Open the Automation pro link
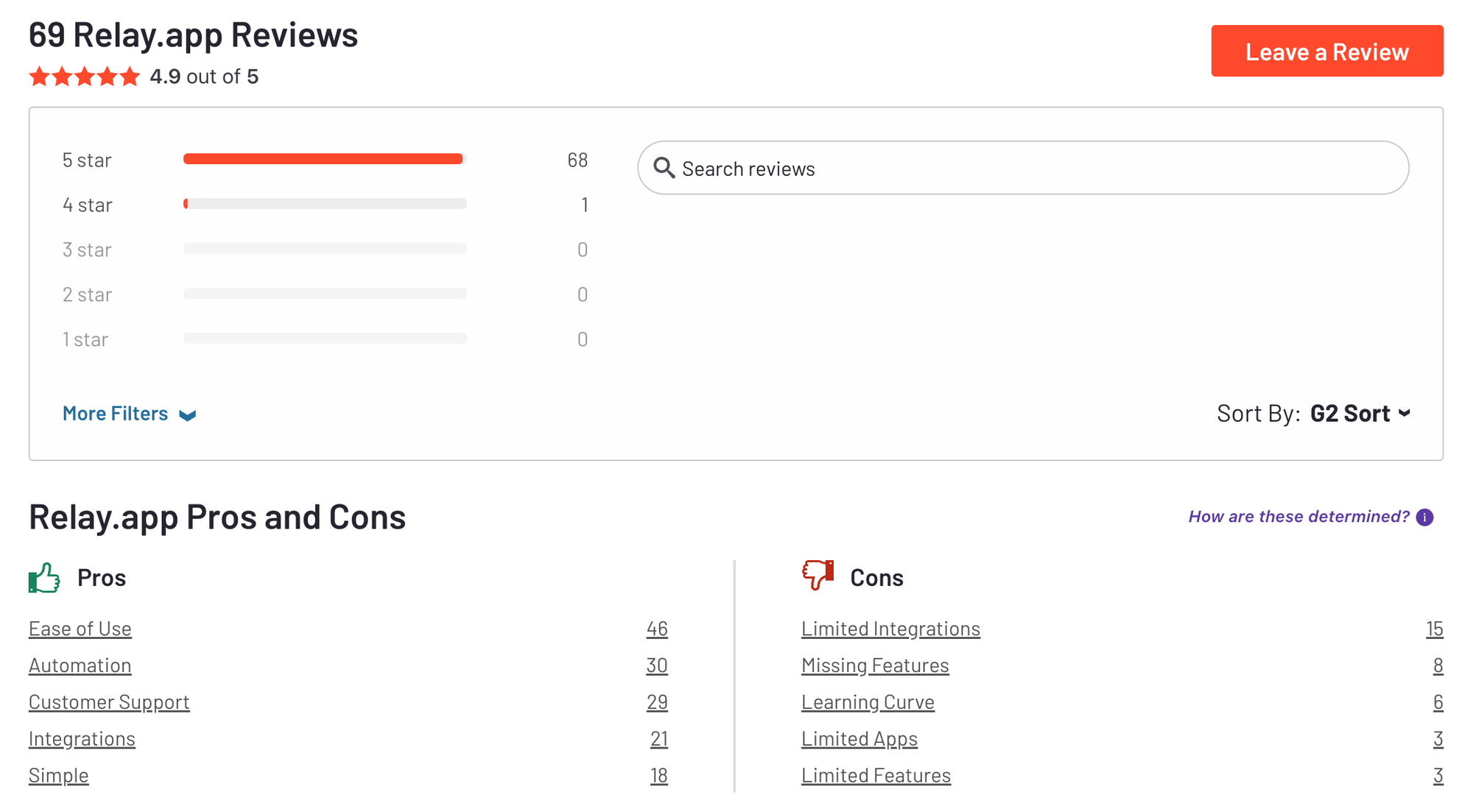 click(x=80, y=666)
